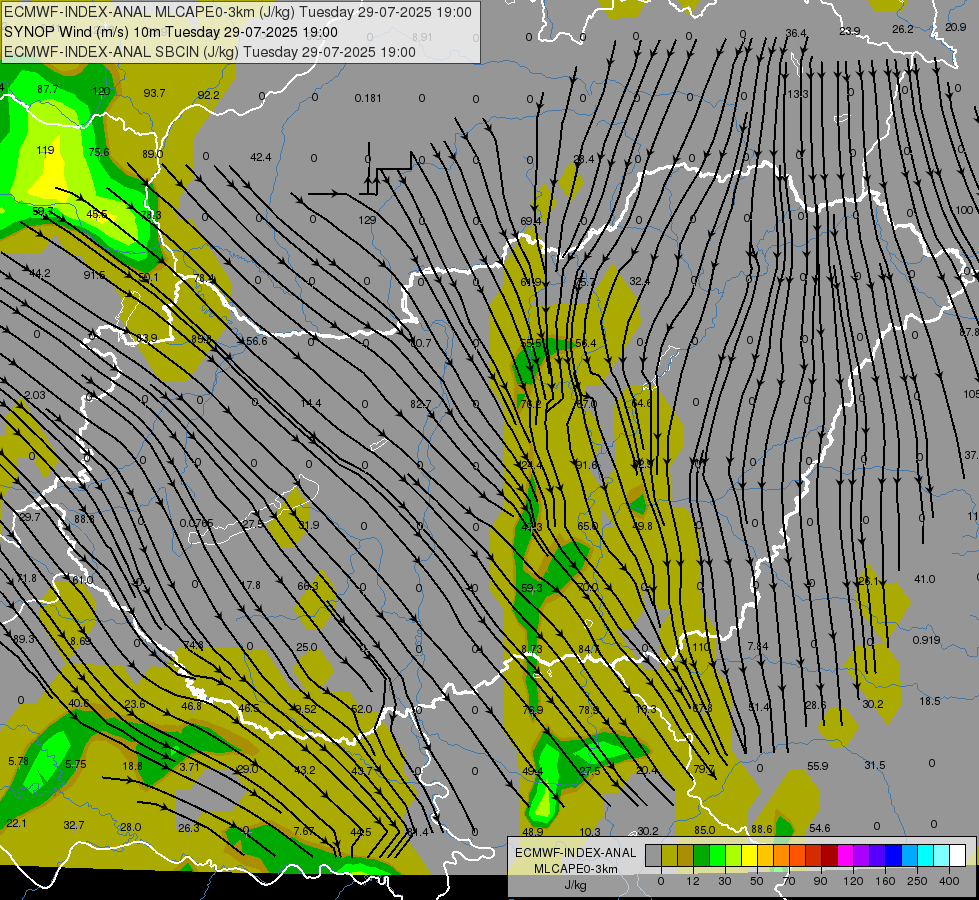Click the map value 20.9
Viewport: 979px width, 900px height.
(x=955, y=27)
